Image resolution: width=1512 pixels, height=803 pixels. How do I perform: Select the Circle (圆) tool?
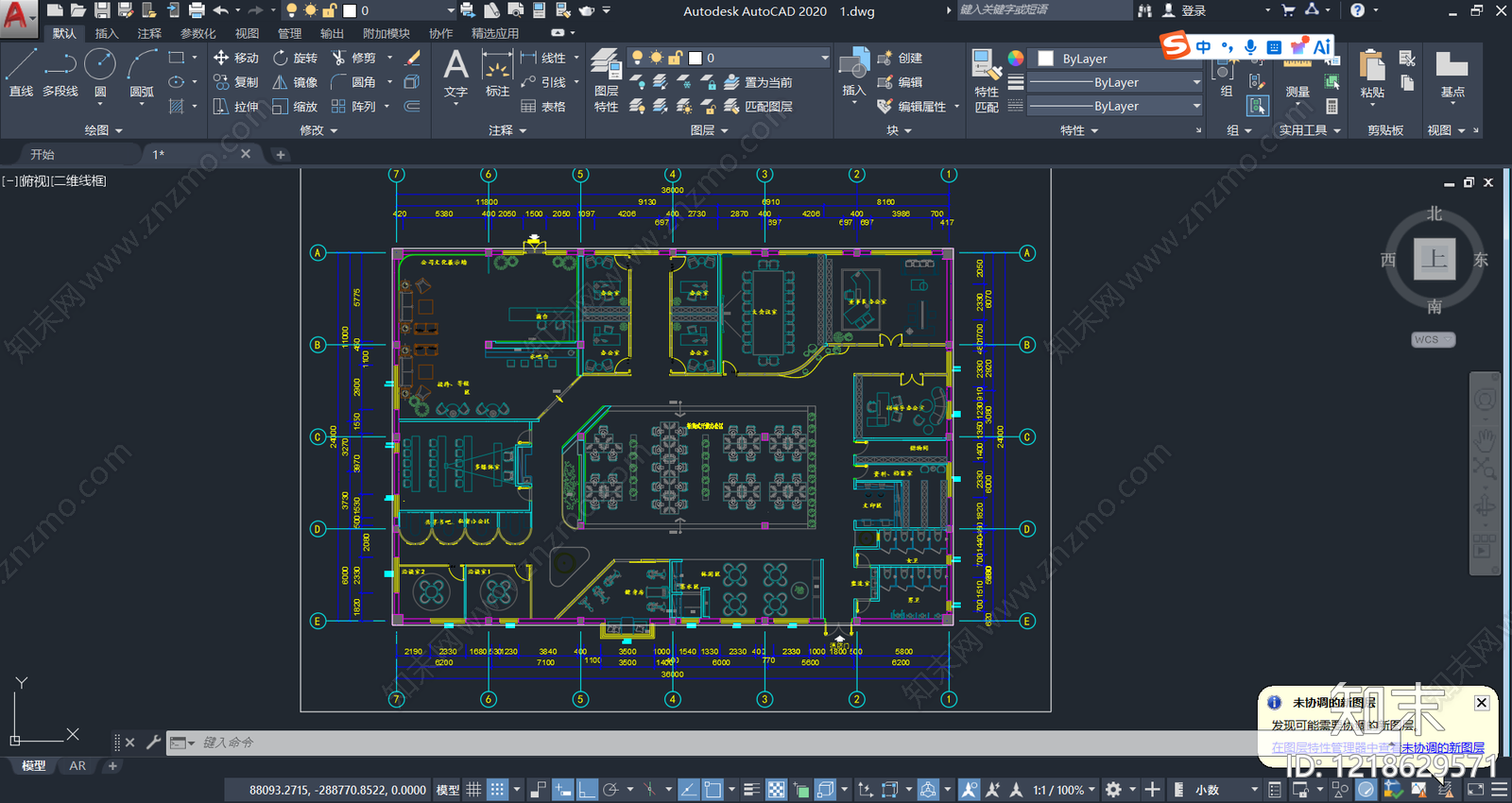coord(100,74)
